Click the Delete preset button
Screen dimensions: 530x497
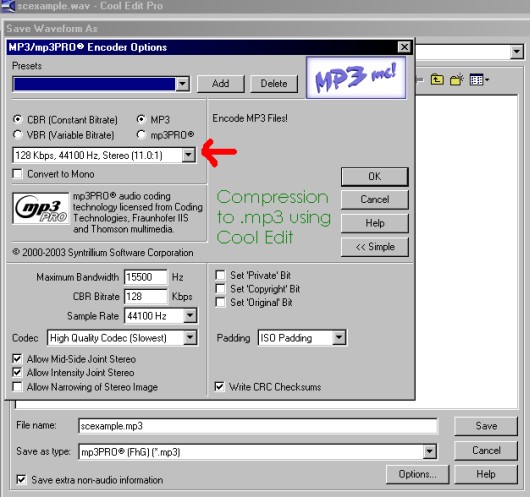[x=274, y=84]
